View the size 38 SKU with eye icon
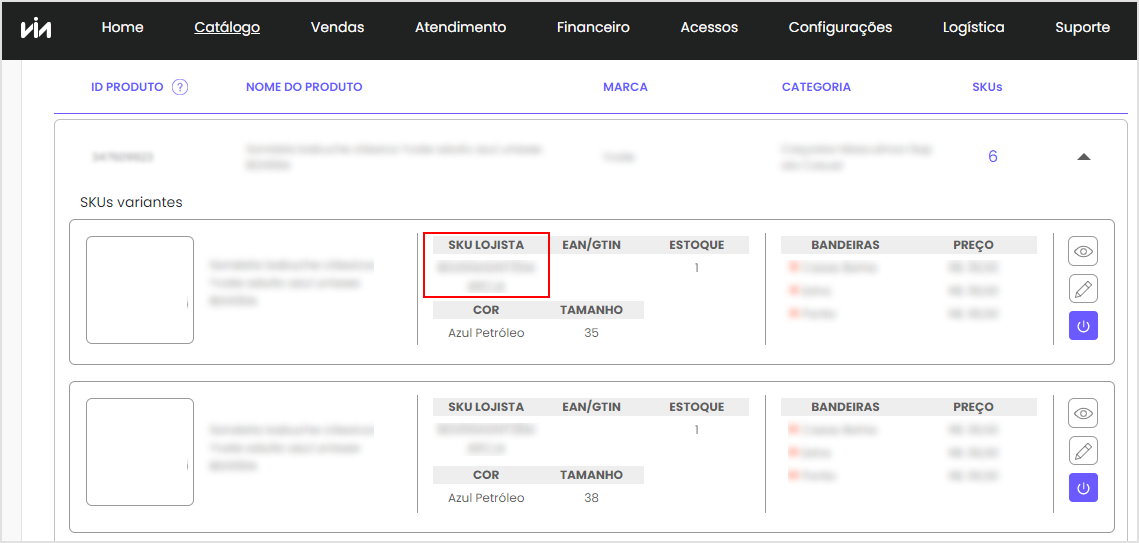This screenshot has height=543, width=1139. 1083,413
